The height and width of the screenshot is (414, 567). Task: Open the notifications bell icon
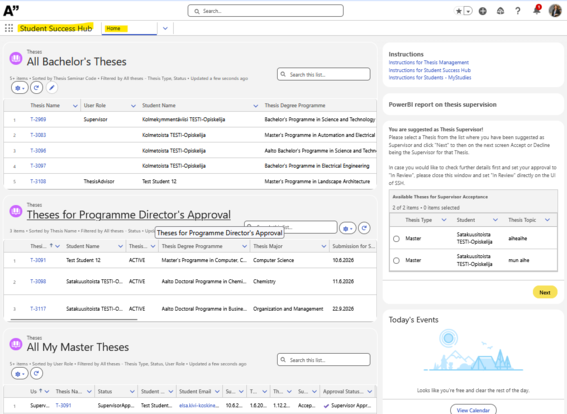coord(537,10)
